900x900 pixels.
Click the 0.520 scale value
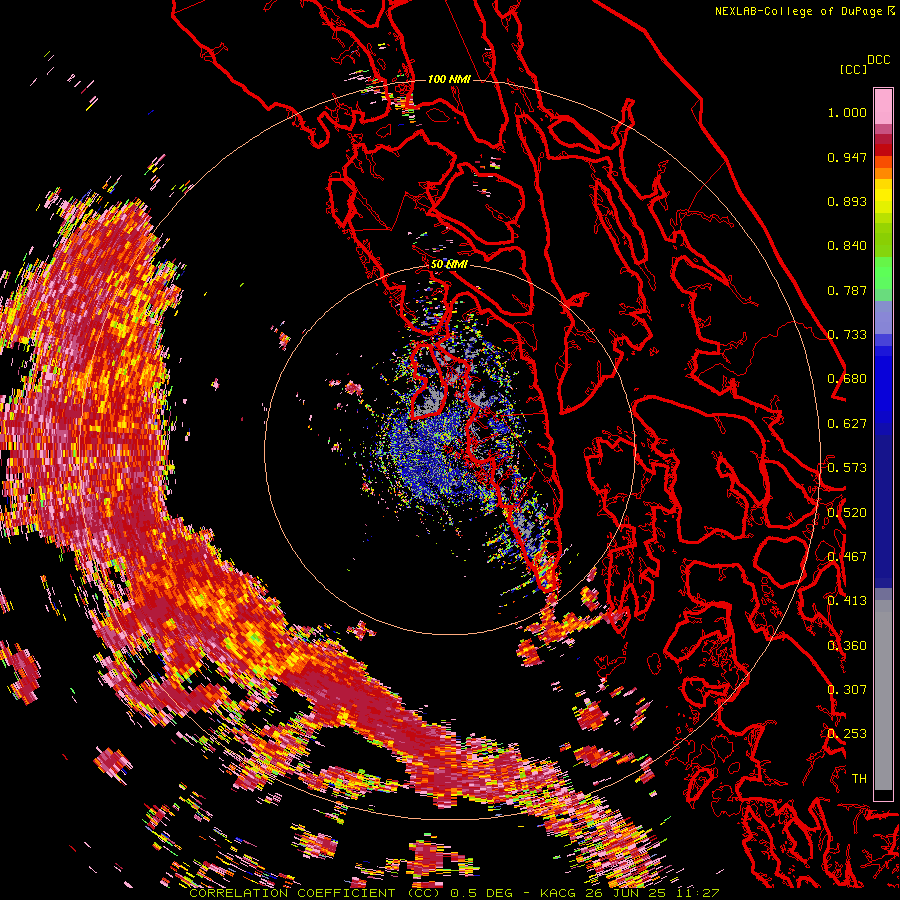pos(847,513)
